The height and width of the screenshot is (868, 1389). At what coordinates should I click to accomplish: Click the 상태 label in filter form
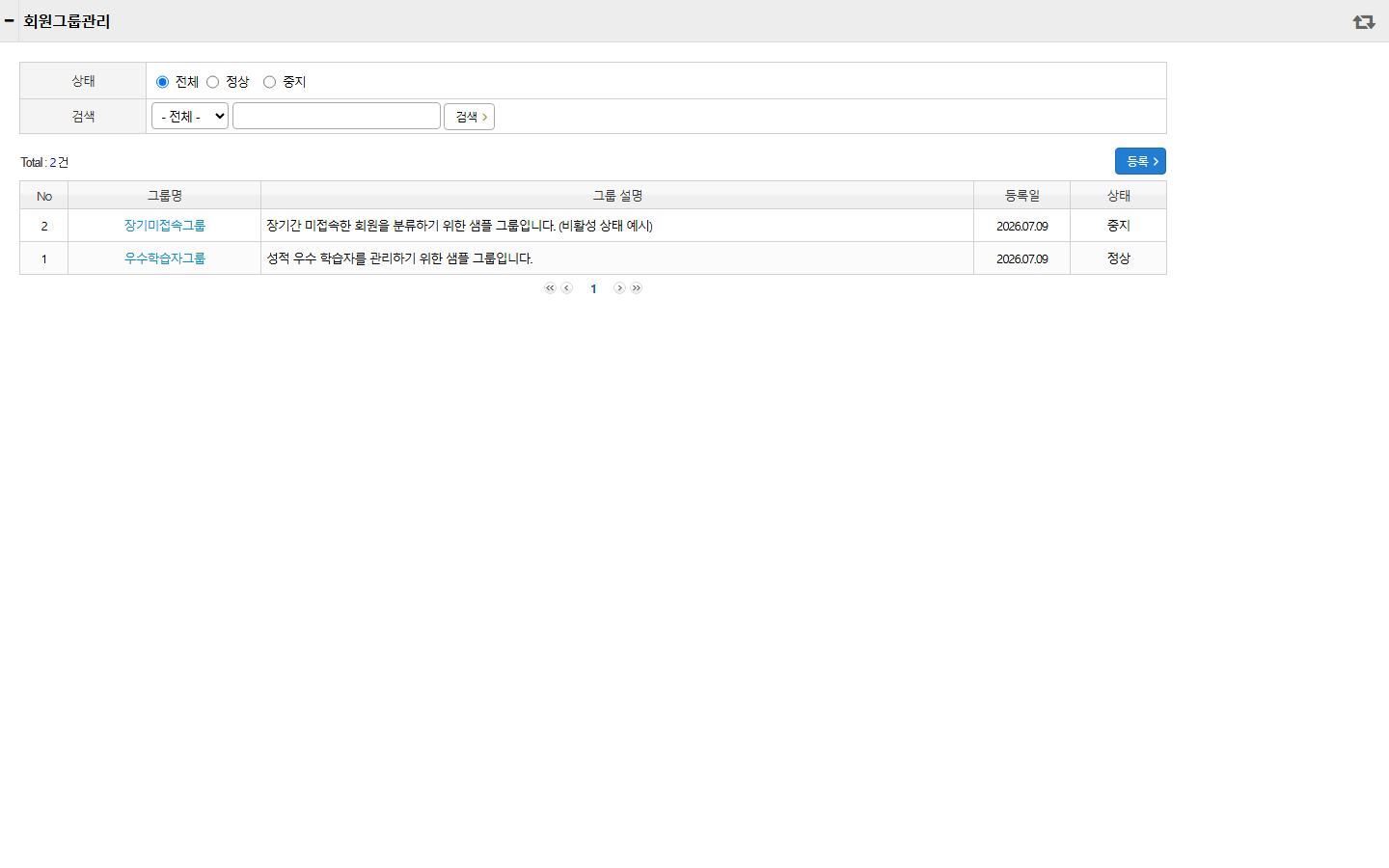pyautogui.click(x=83, y=81)
